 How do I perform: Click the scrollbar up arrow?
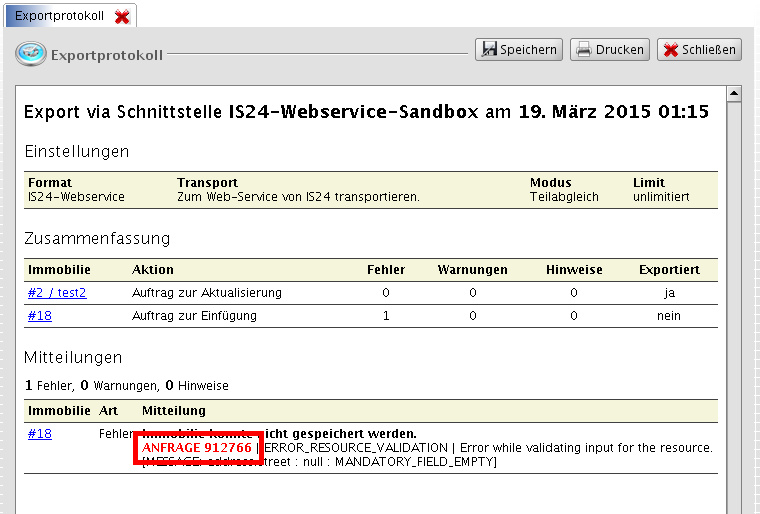733,95
